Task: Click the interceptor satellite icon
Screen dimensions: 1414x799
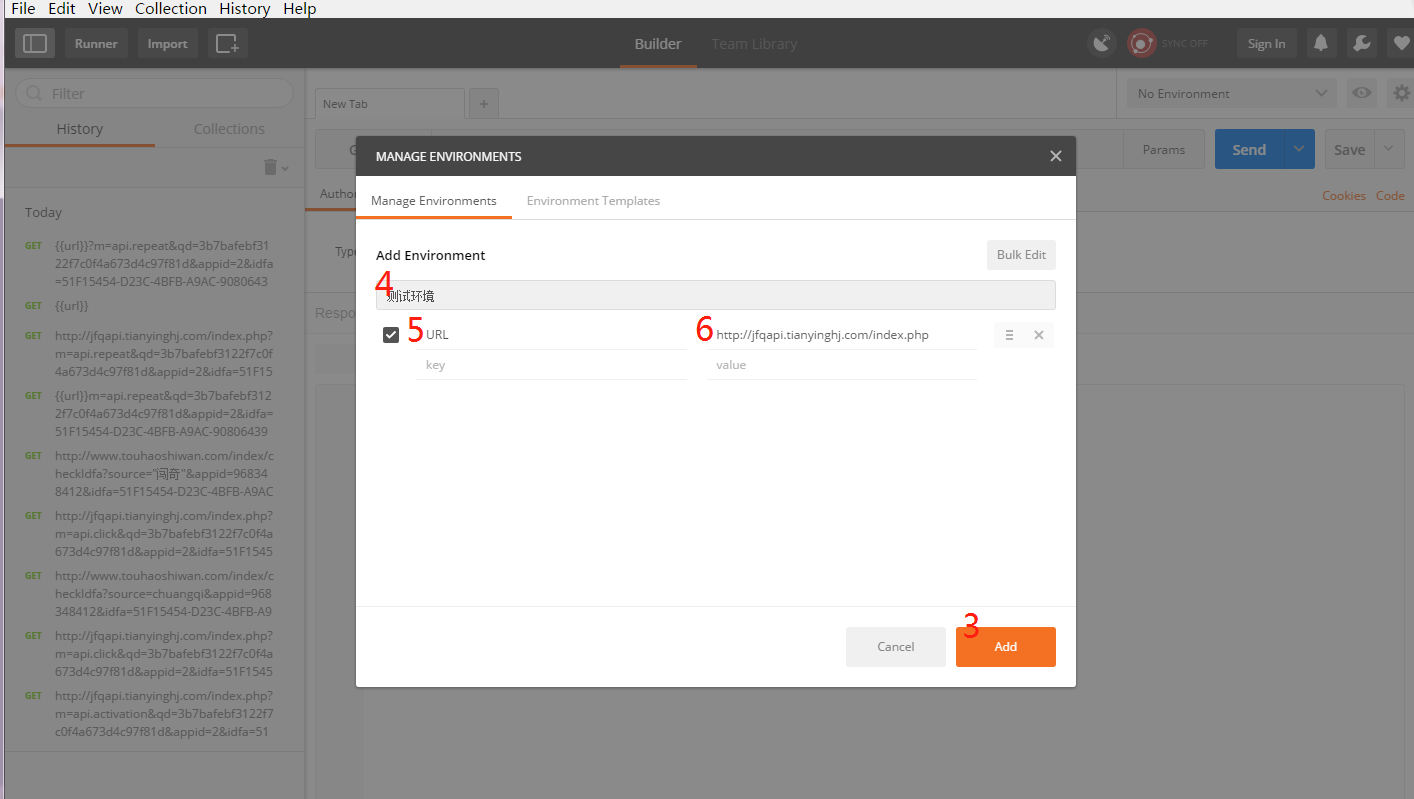Action: click(x=1102, y=43)
